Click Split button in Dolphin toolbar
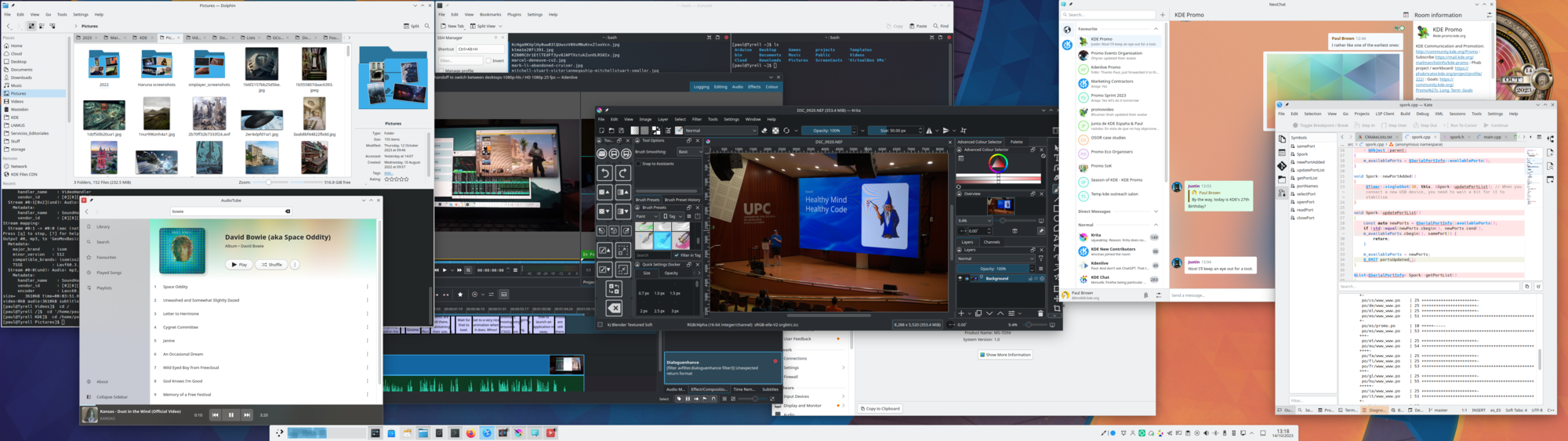Screen dimensions: 1568x441 point(412,26)
